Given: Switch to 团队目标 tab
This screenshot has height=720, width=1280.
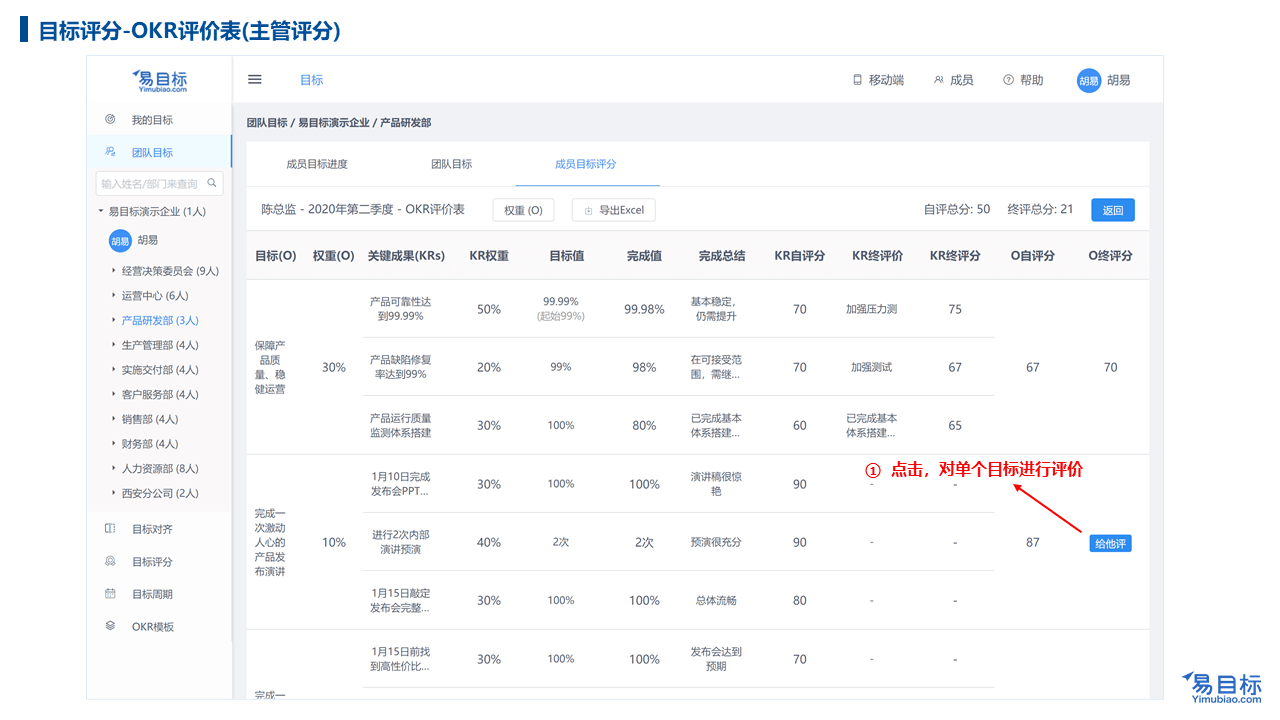Looking at the screenshot, I should tap(451, 164).
